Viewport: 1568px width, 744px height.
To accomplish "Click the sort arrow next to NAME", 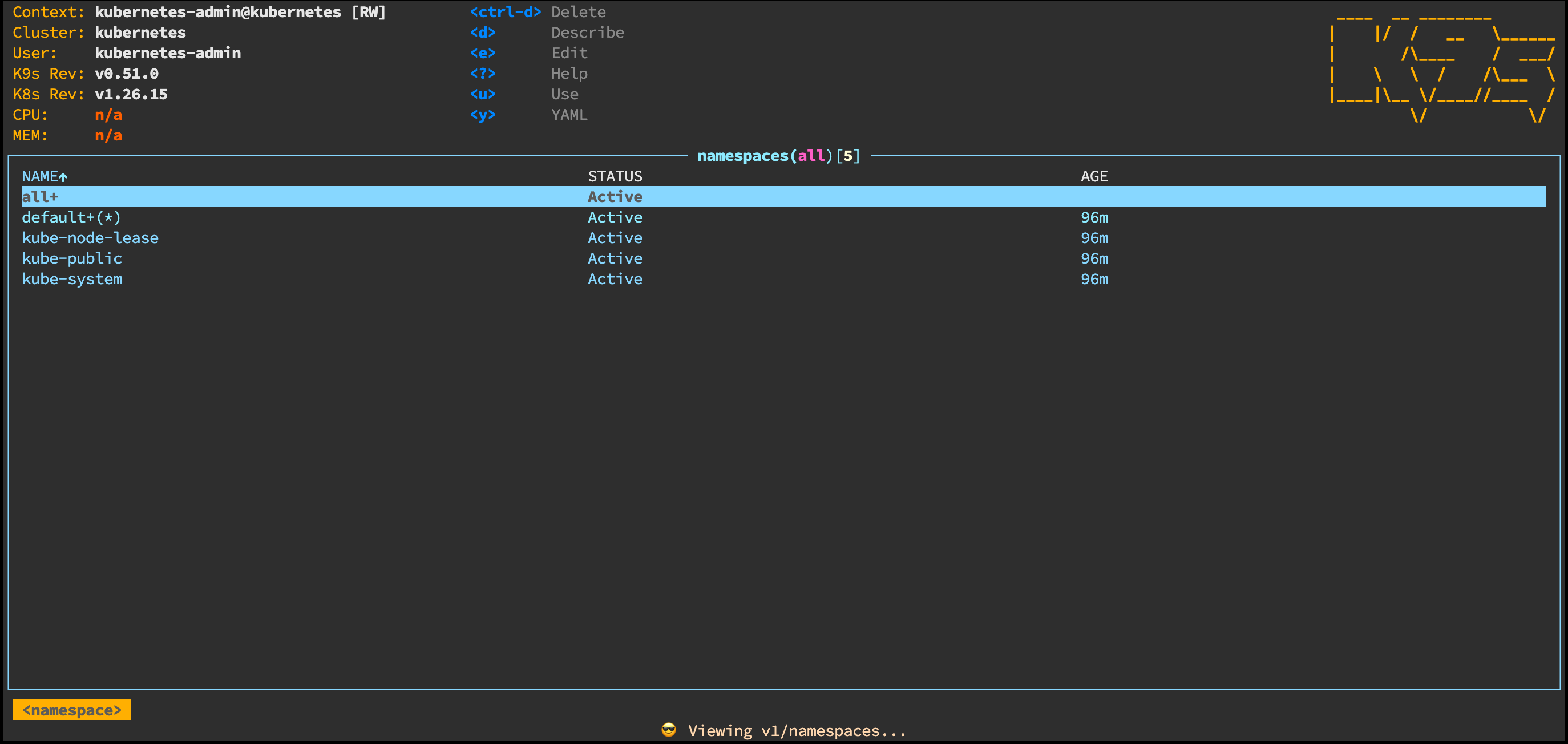I will pos(63,176).
